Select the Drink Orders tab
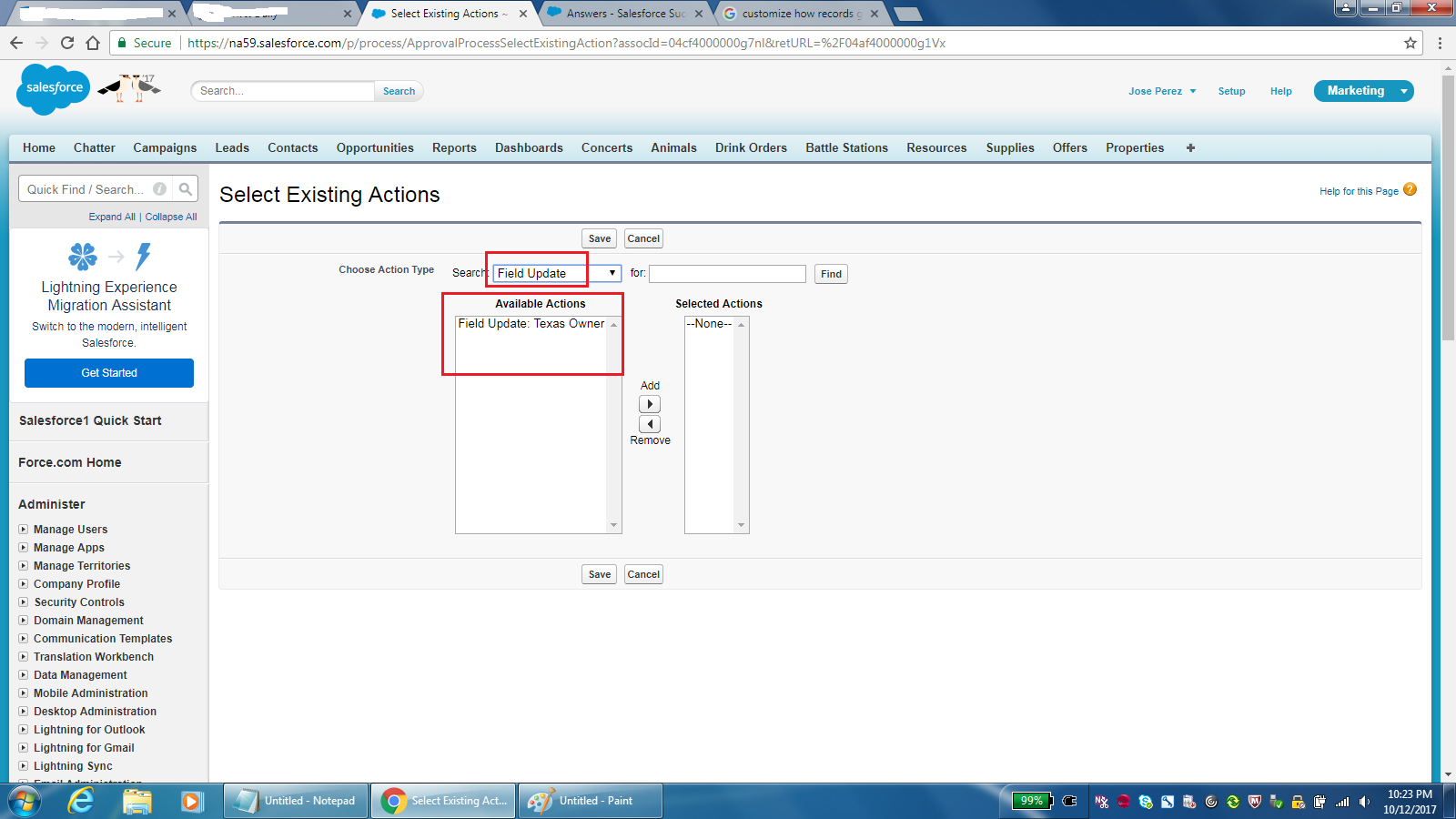The image size is (1456, 819). point(751,147)
